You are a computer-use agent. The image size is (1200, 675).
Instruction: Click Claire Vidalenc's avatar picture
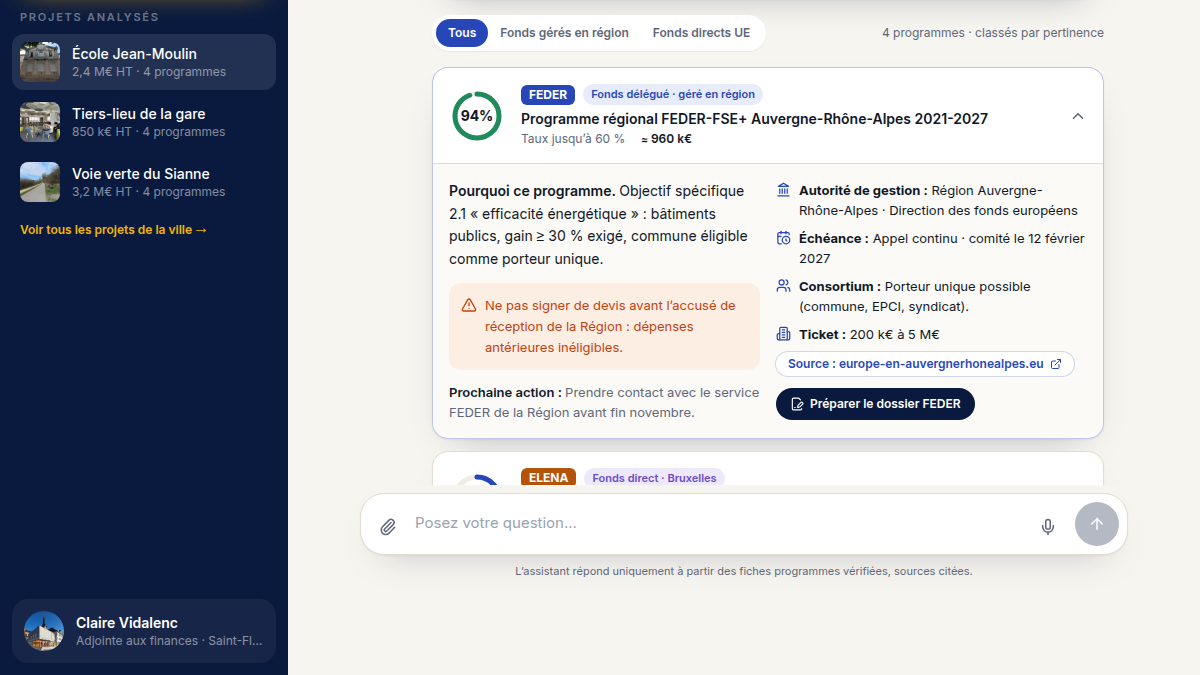point(44,631)
